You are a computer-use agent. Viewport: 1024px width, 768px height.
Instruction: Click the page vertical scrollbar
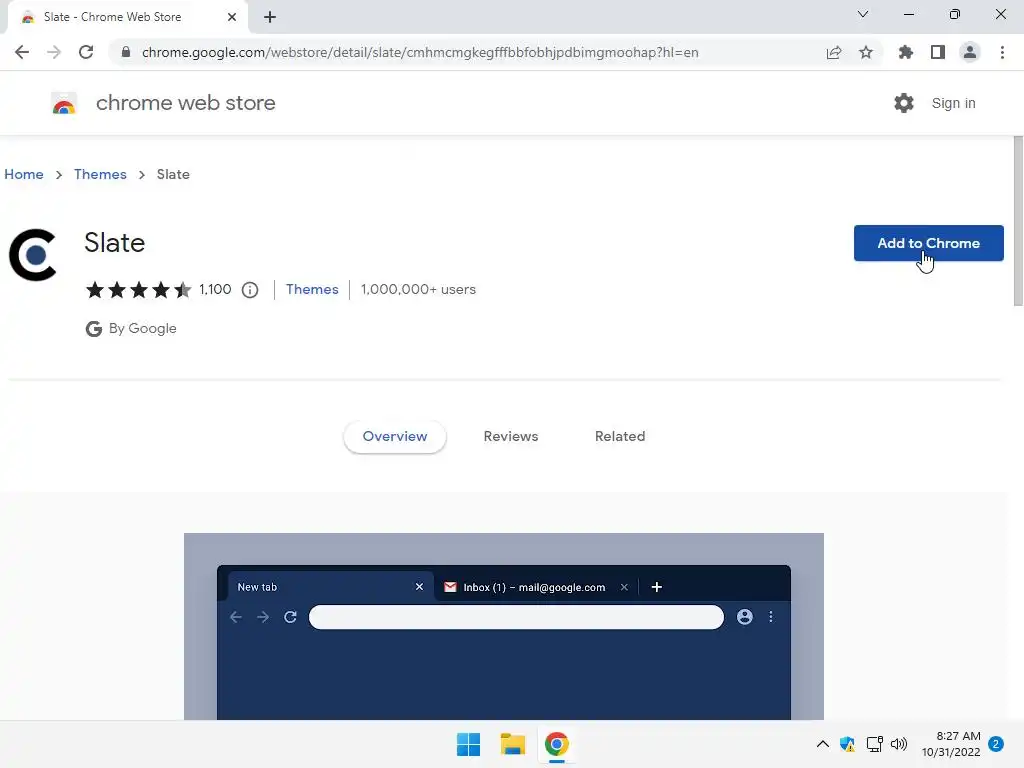tap(1018, 221)
